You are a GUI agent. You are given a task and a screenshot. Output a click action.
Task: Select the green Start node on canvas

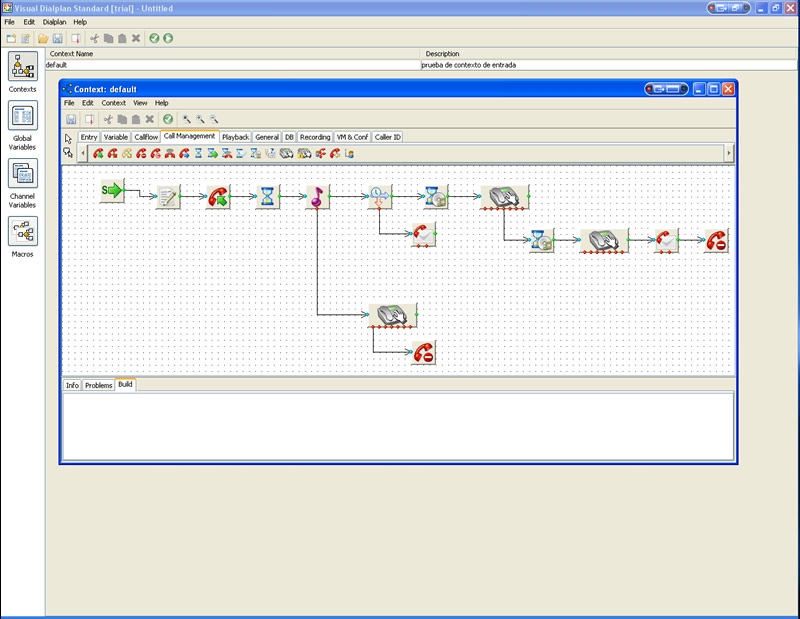(111, 189)
